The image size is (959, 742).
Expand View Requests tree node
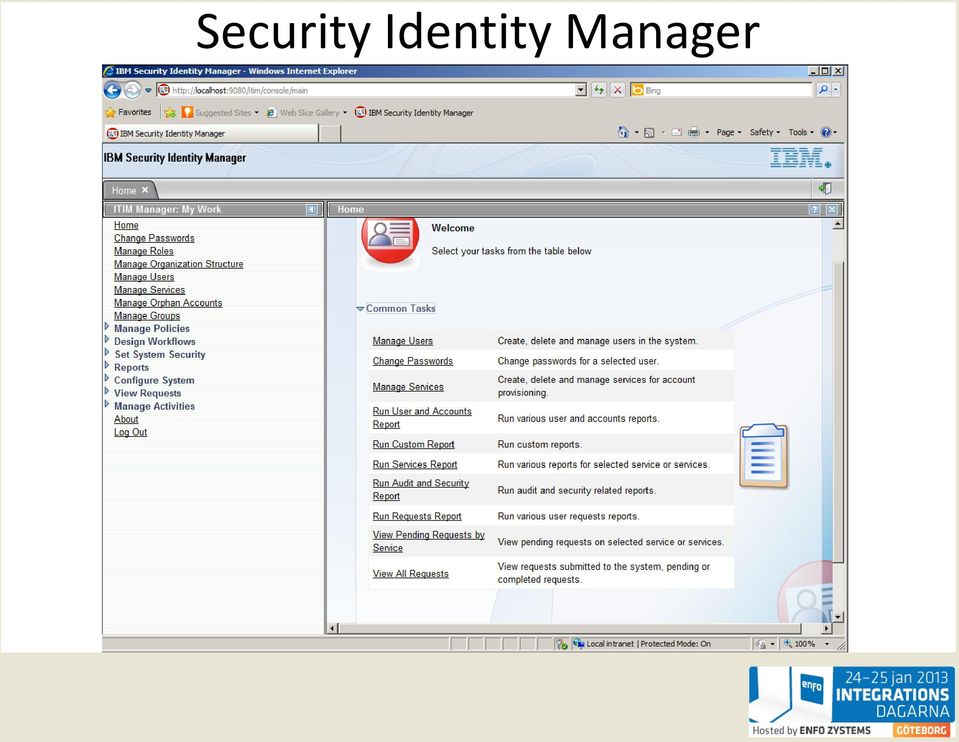point(107,391)
